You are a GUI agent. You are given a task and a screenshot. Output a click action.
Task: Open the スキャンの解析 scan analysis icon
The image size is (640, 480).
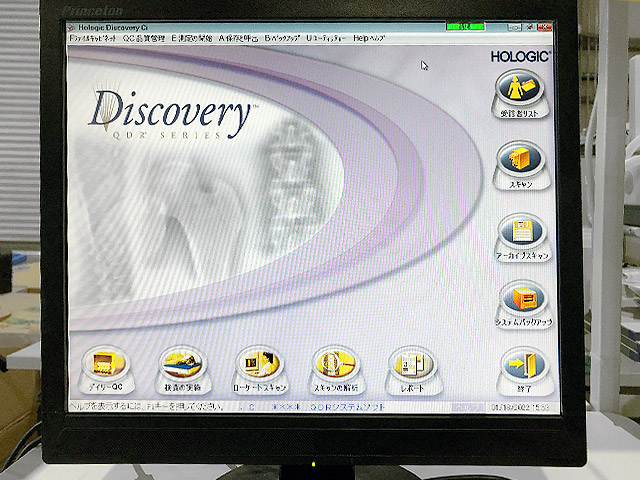(336, 371)
